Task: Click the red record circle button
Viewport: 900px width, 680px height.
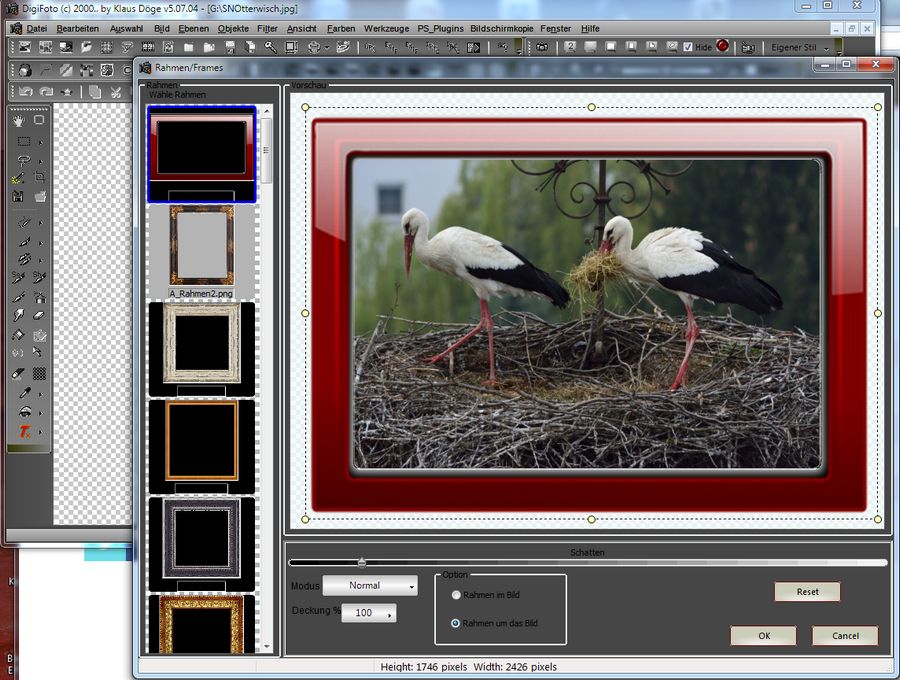Action: pyautogui.click(x=722, y=47)
